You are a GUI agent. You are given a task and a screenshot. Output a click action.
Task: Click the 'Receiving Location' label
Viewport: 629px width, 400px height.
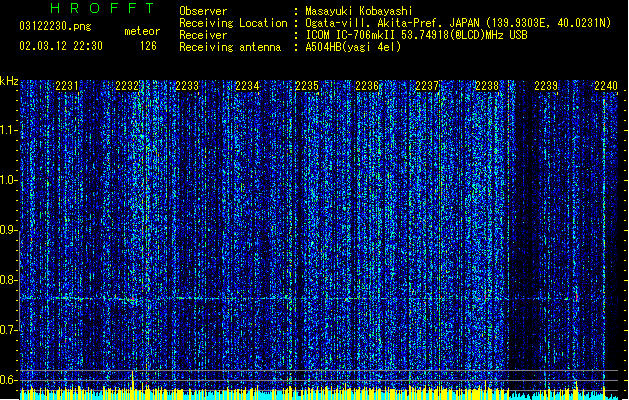[x=233, y=23]
